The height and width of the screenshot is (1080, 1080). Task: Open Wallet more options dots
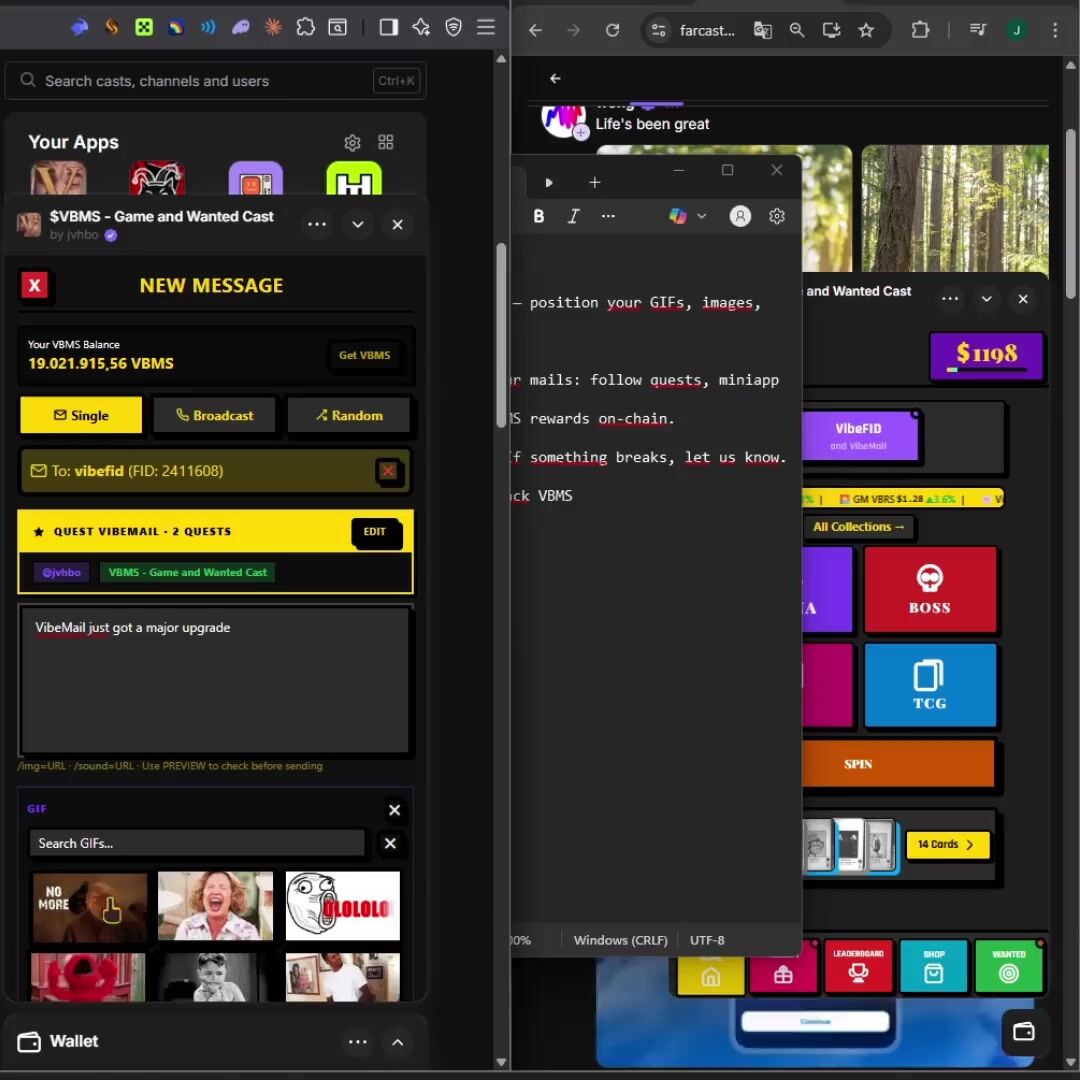(x=357, y=1042)
